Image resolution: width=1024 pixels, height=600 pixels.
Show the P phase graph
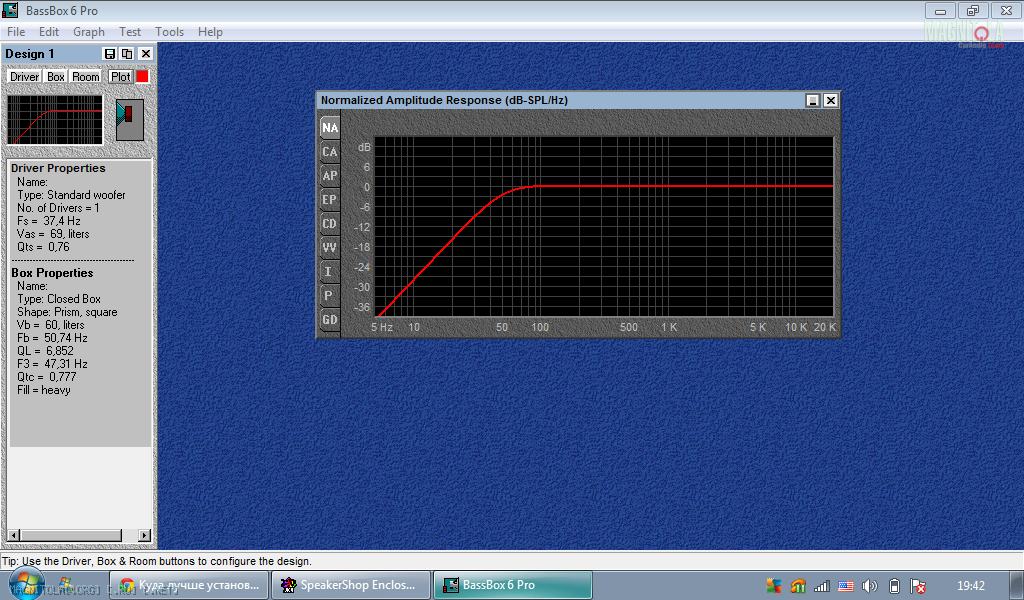329,296
